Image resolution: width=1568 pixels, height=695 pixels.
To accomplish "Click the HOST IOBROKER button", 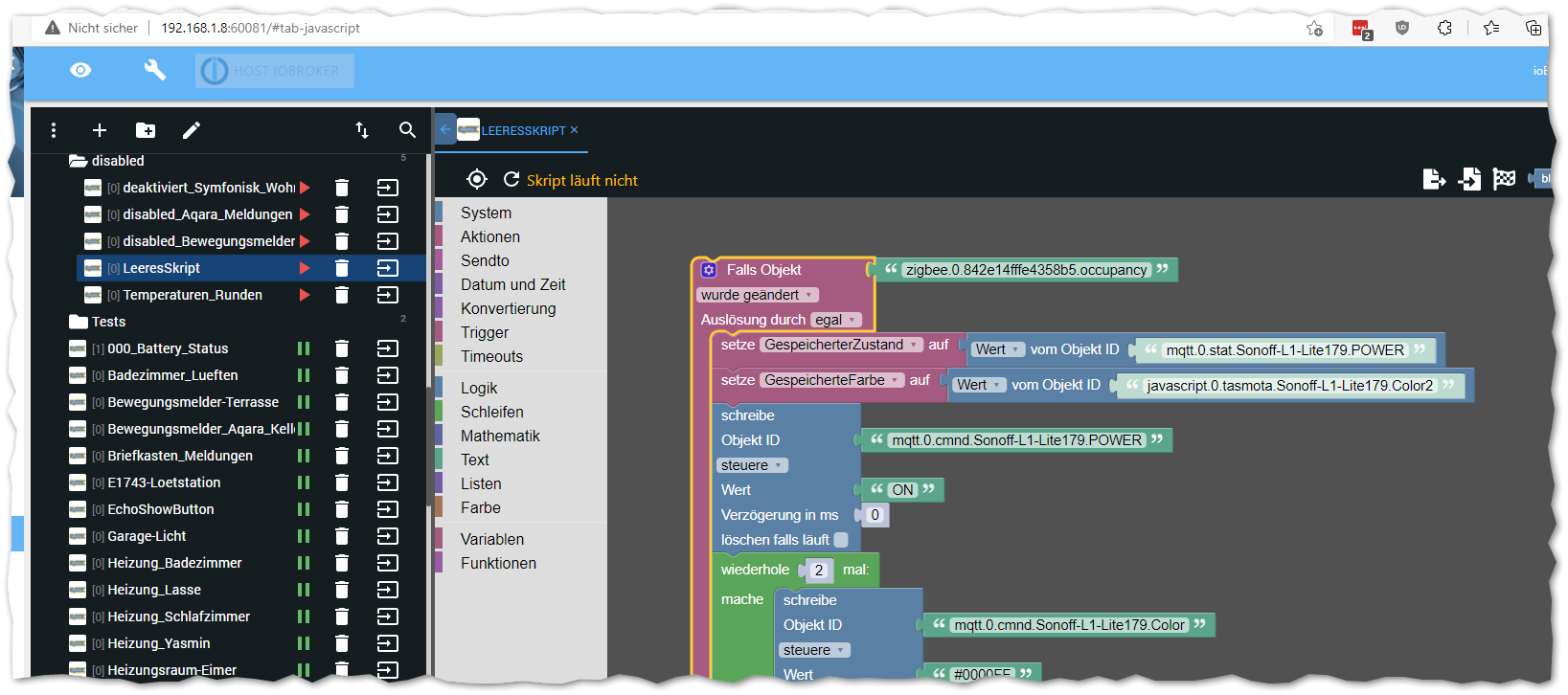I will point(275,71).
